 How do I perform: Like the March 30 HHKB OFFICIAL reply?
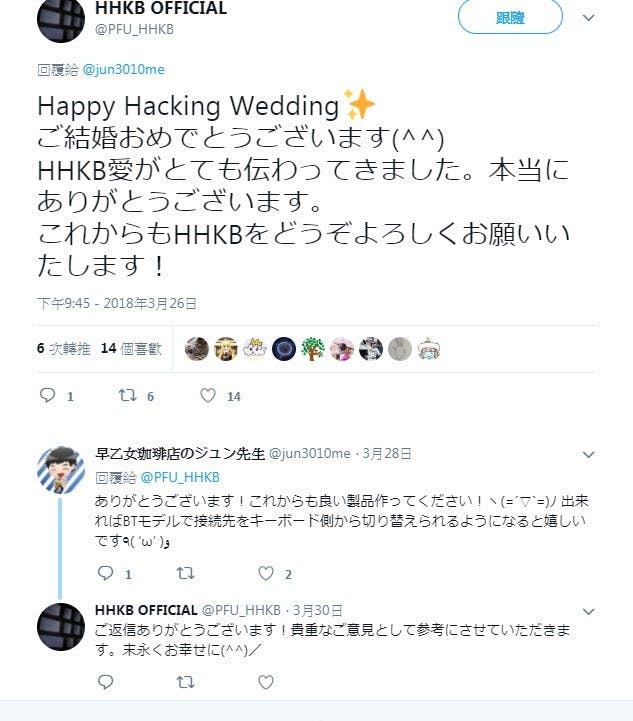coord(266,681)
